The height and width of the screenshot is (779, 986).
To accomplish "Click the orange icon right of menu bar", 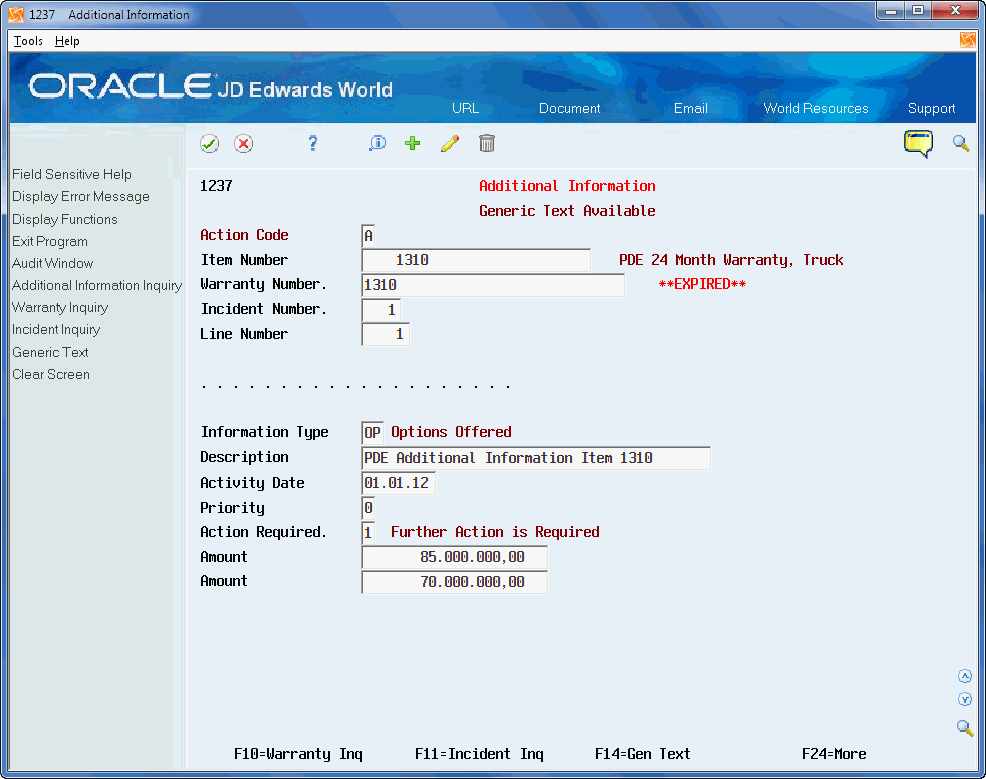I will click(968, 40).
